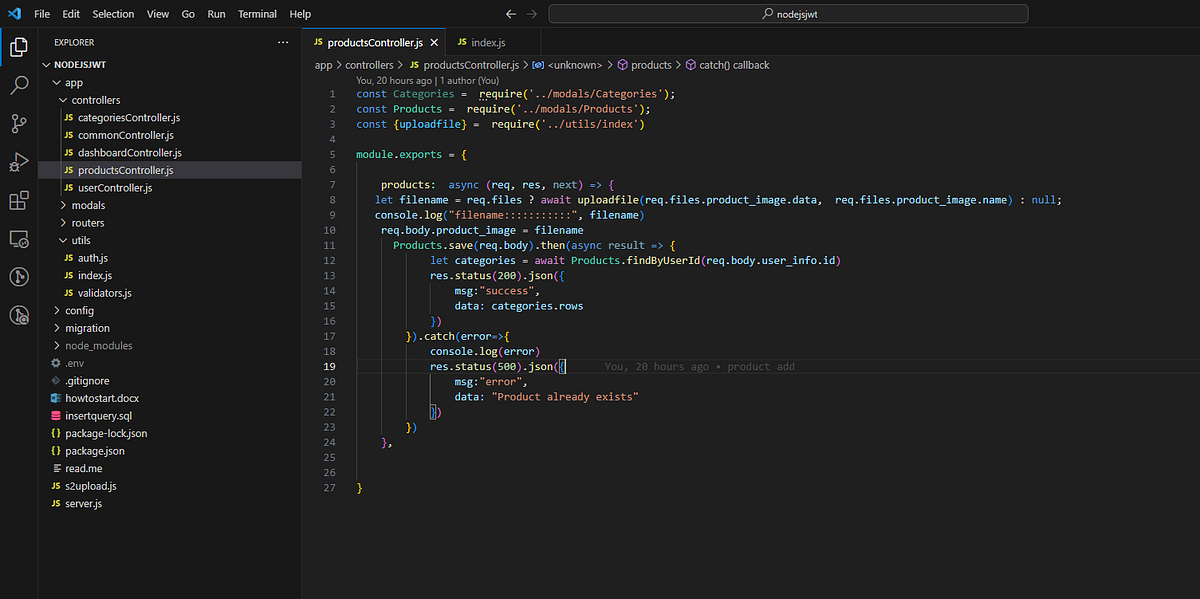1200x599 pixels.
Task: Click the JS icon on the productsController.js tab
Action: [319, 43]
